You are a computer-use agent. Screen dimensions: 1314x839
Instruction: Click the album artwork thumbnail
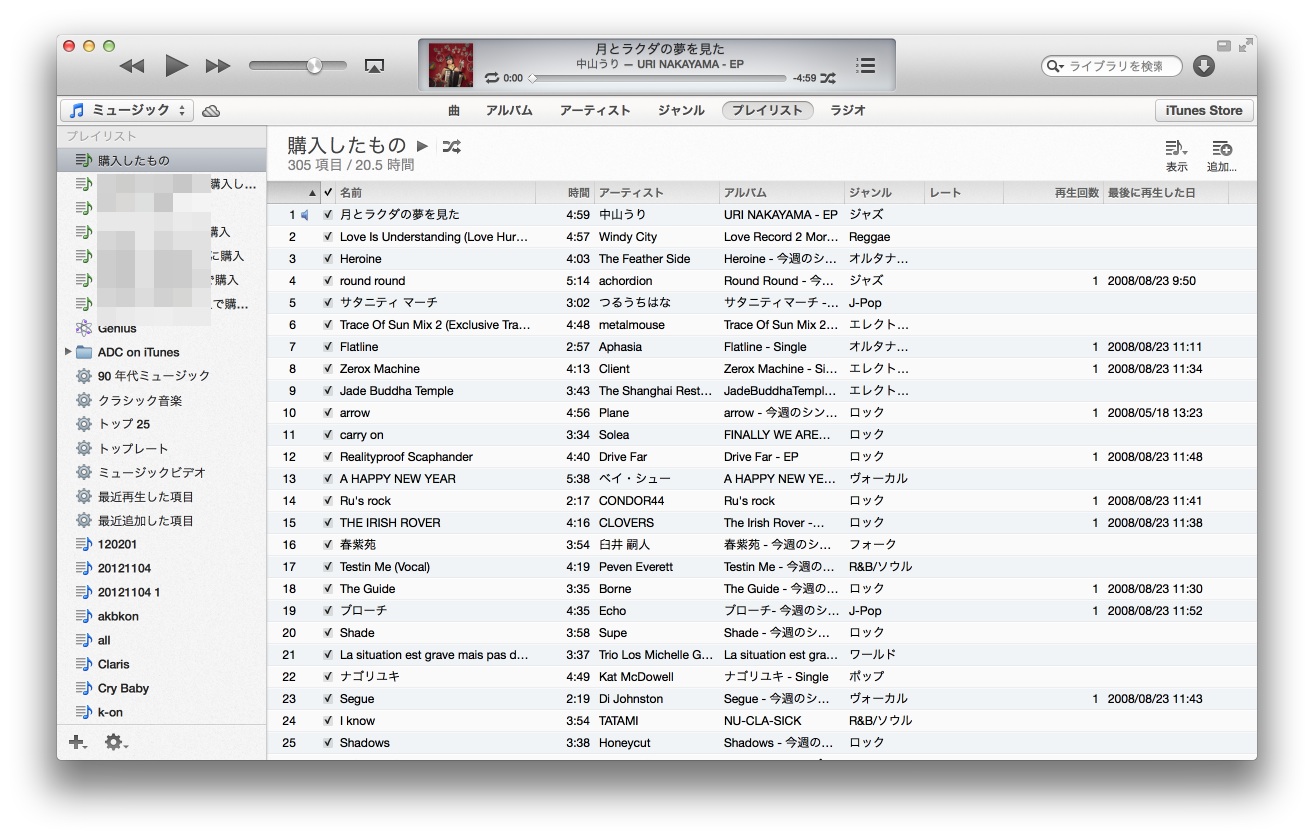coord(451,65)
